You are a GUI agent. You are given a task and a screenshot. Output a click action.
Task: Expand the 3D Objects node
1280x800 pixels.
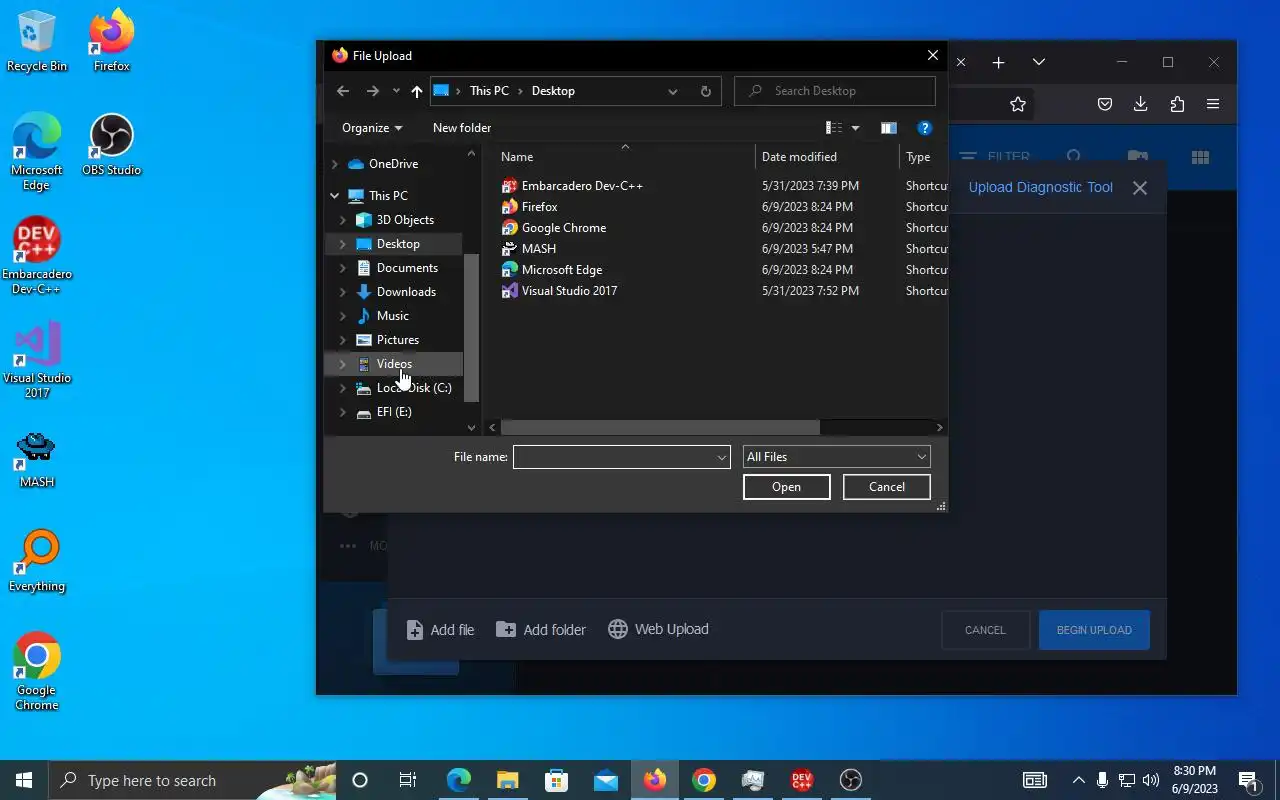coord(343,220)
